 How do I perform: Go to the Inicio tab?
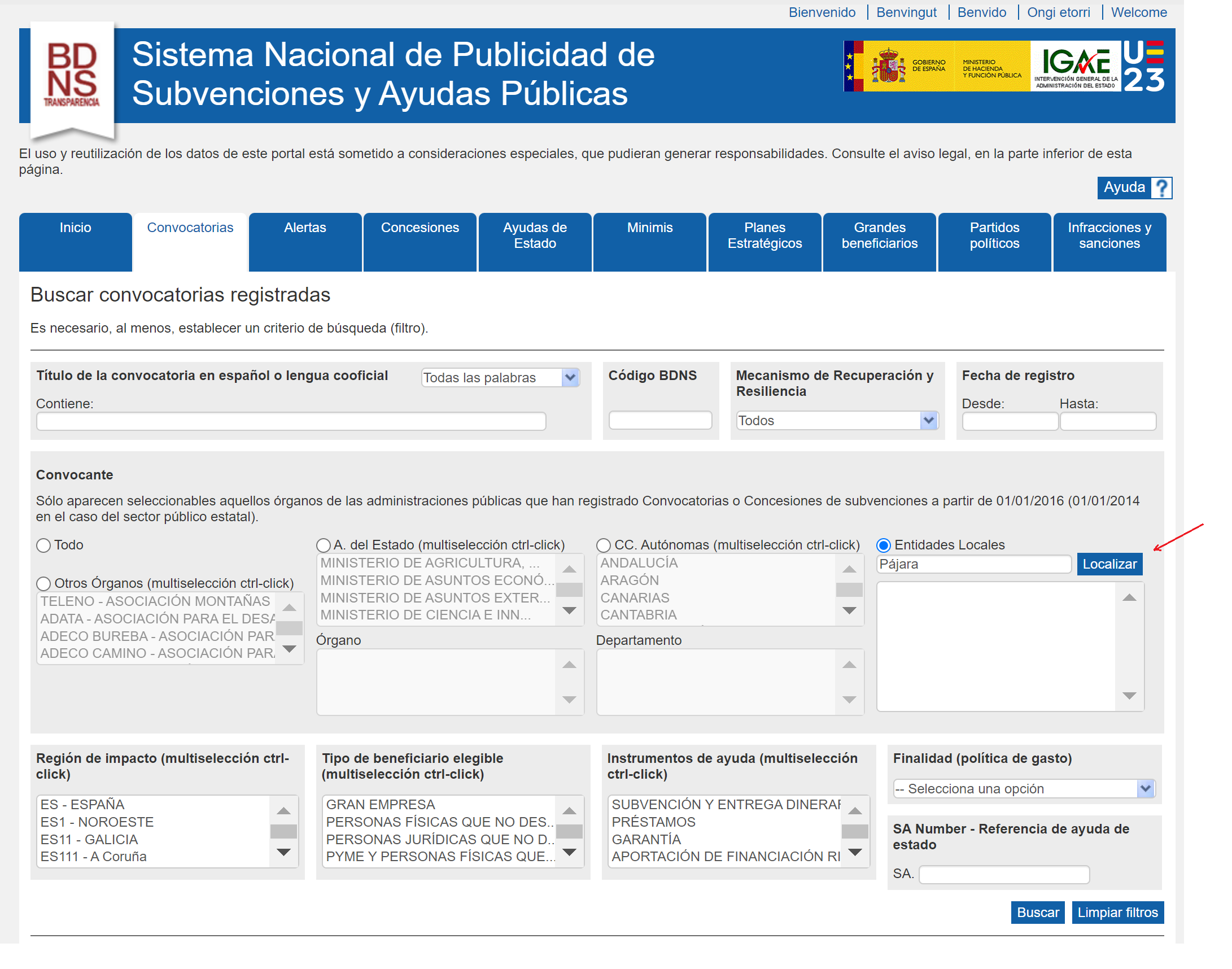click(x=76, y=242)
